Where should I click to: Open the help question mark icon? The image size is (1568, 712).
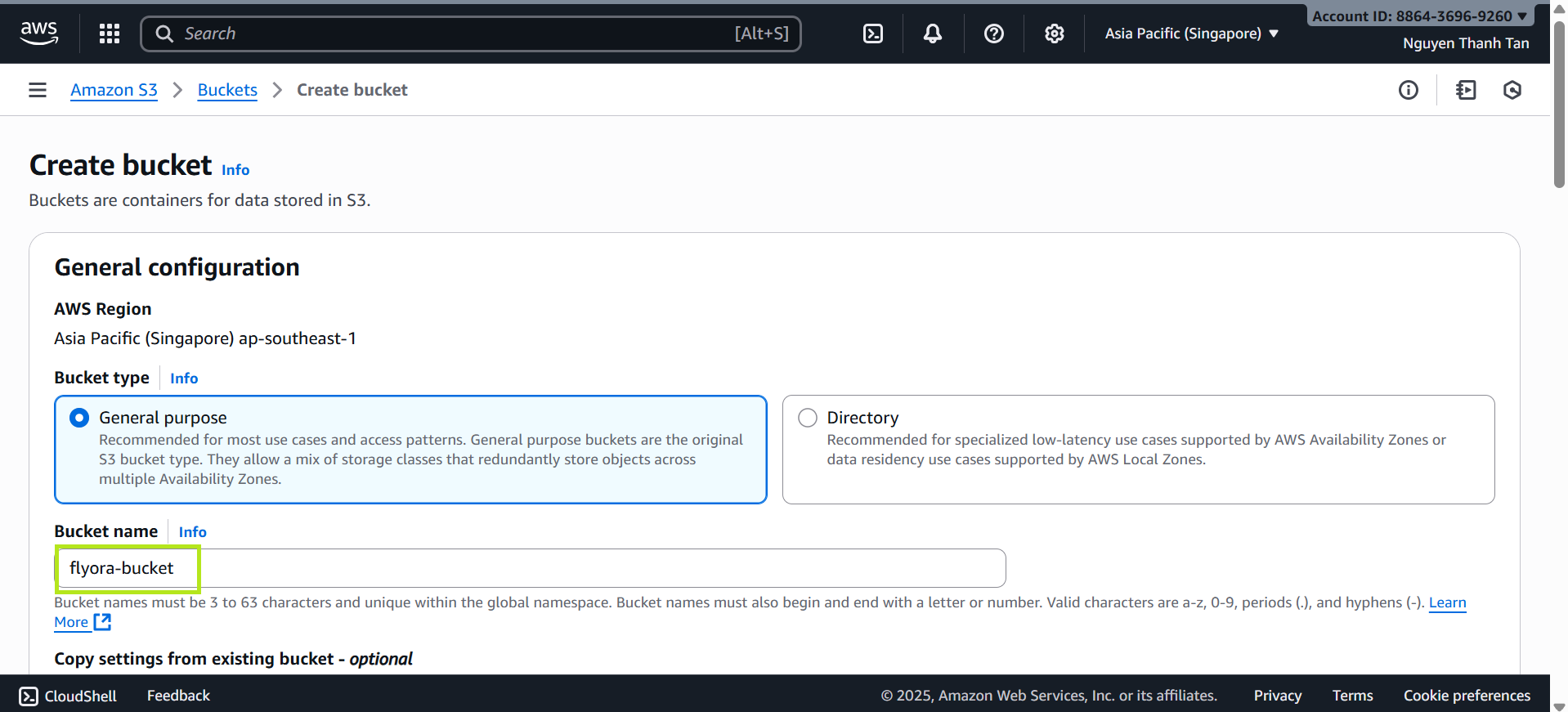click(993, 34)
